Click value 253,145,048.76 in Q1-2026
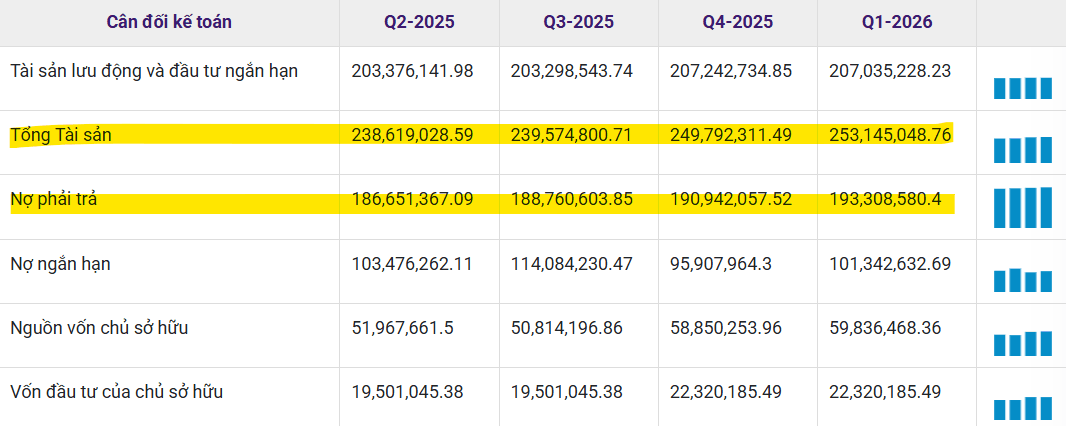Viewport: 1066px width, 426px height. [x=890, y=135]
